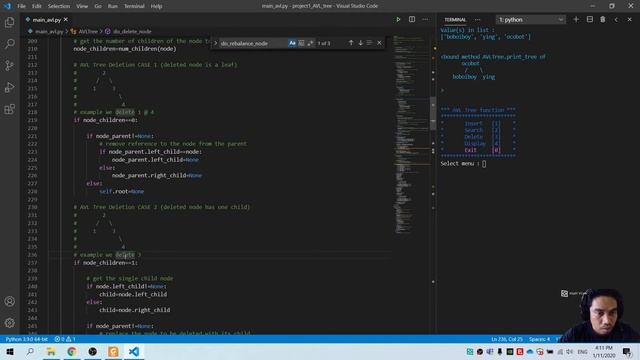Open the Help menu

pos(156,6)
